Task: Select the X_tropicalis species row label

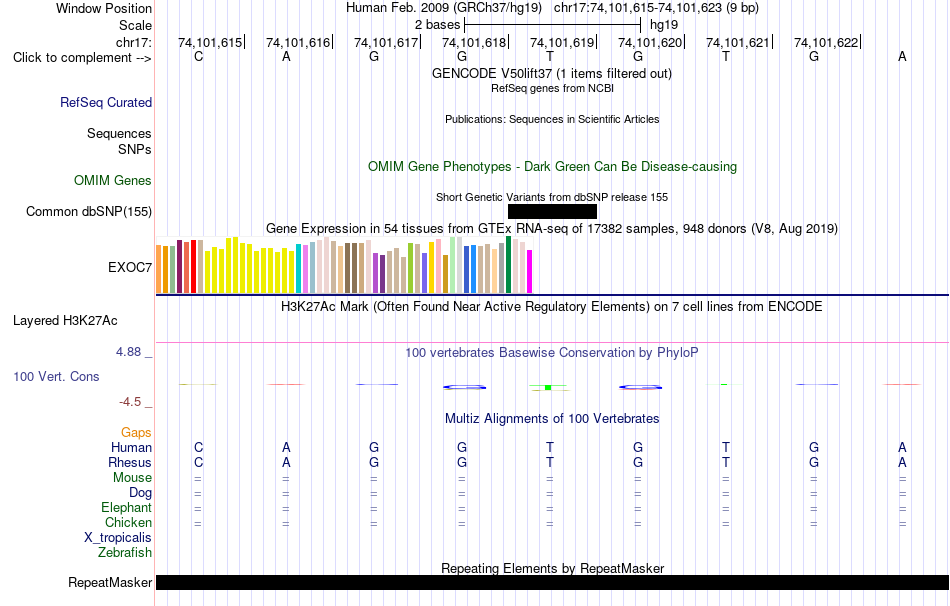Action: pos(118,538)
